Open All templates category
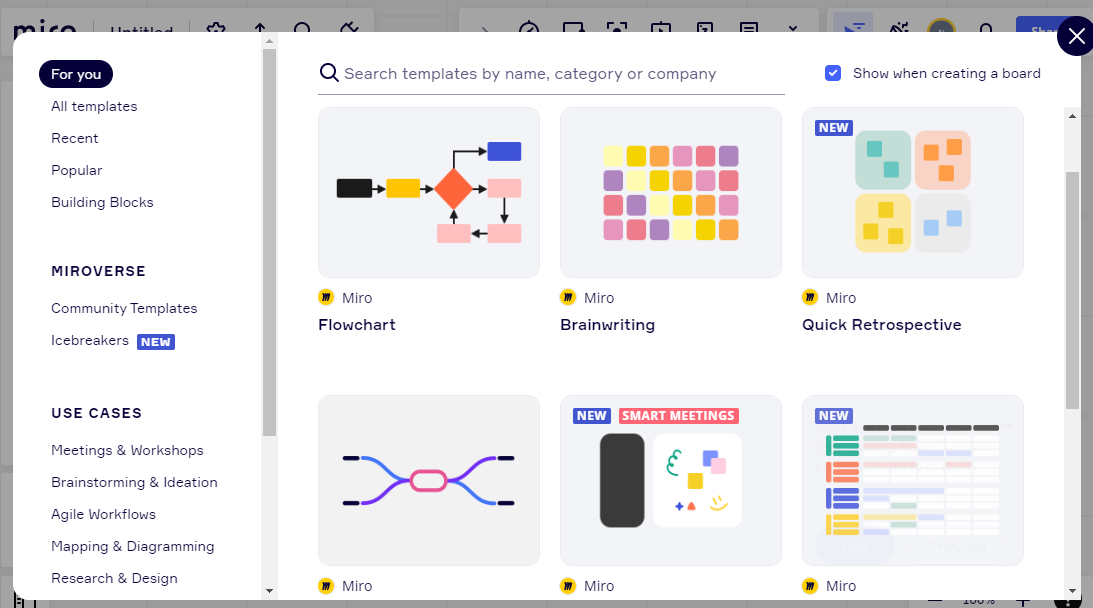The image size is (1093, 608). click(x=94, y=106)
